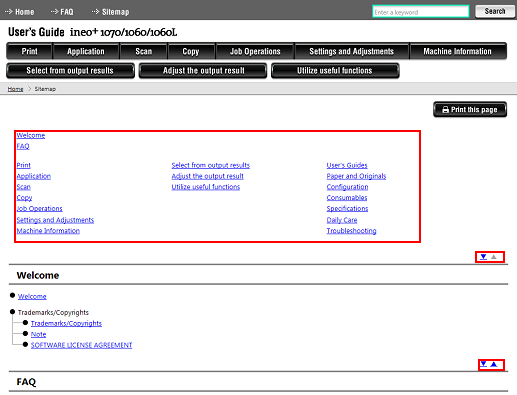Open the Settings and Adjustments sitemap link
517x395 pixels.
click(x=55, y=220)
